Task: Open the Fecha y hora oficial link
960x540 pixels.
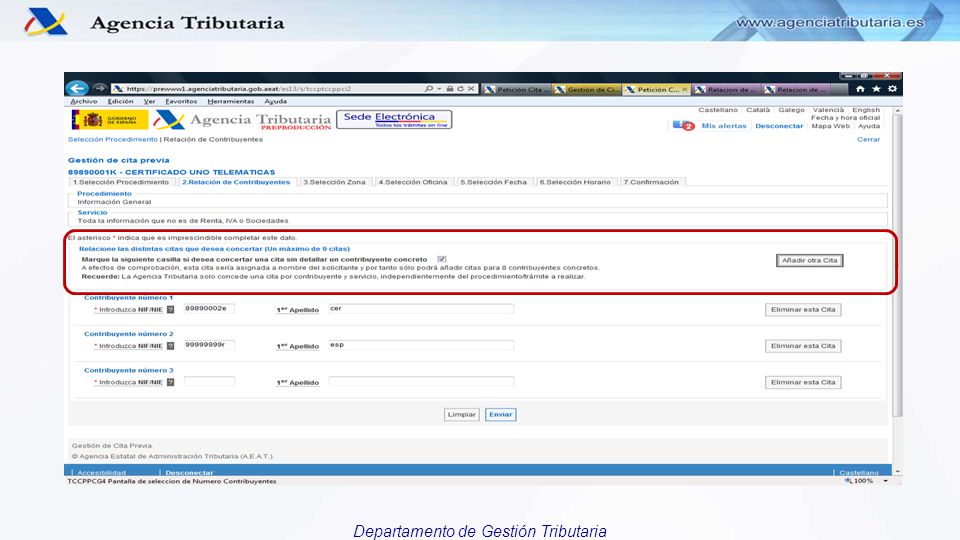Action: tap(846, 118)
